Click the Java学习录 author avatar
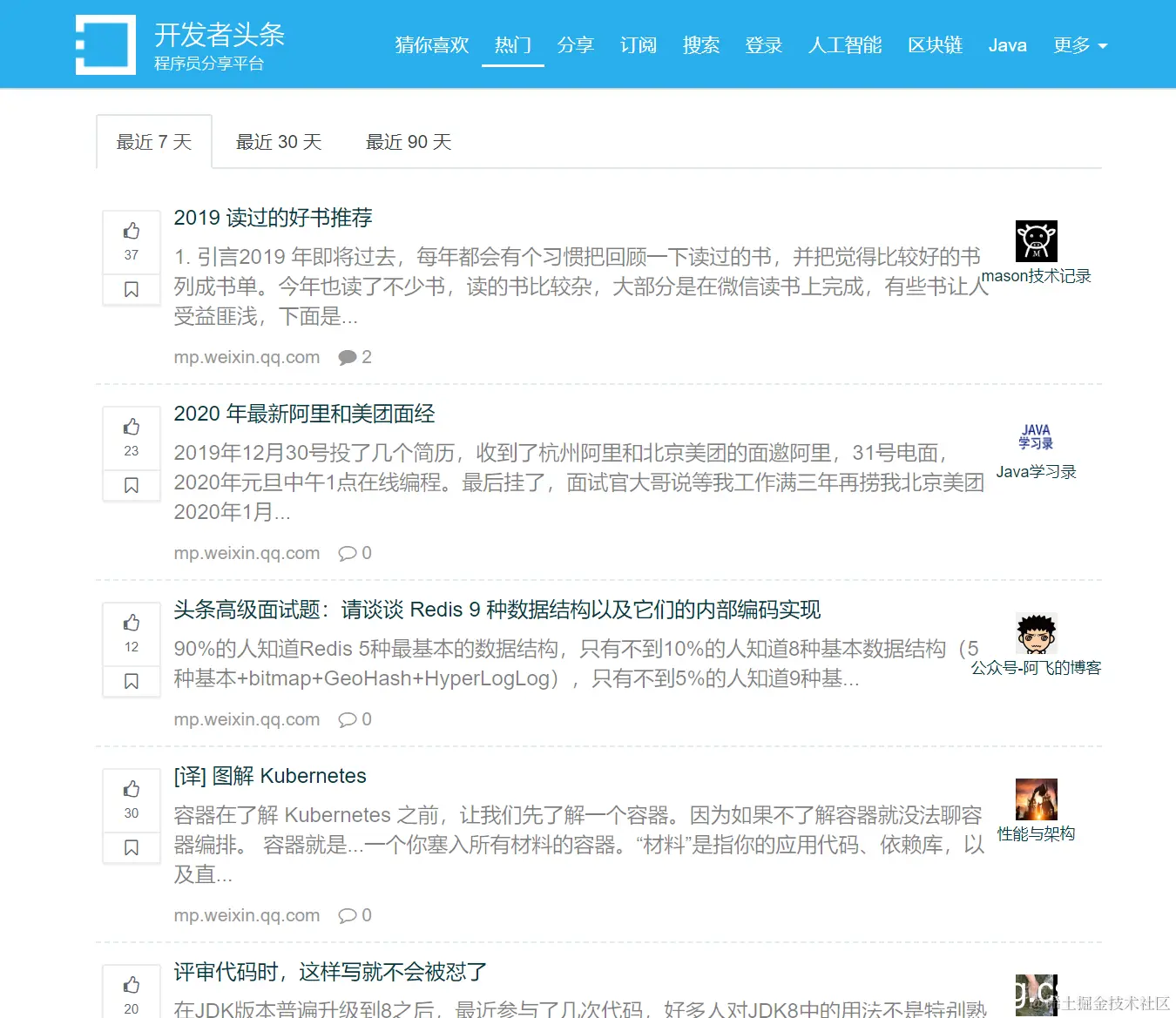 pyautogui.click(x=1036, y=437)
